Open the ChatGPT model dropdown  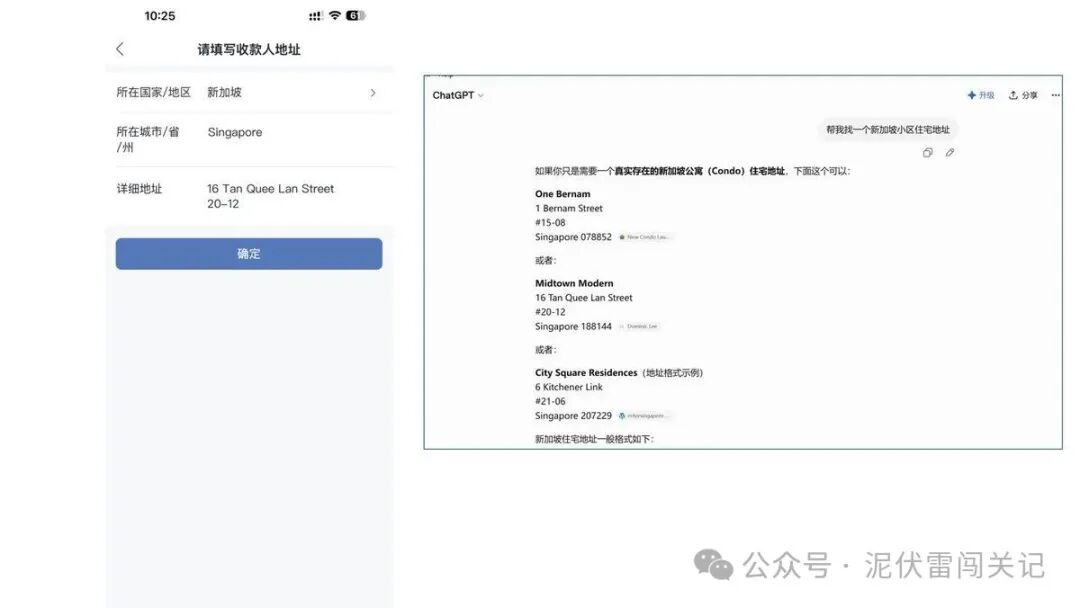(x=458, y=95)
